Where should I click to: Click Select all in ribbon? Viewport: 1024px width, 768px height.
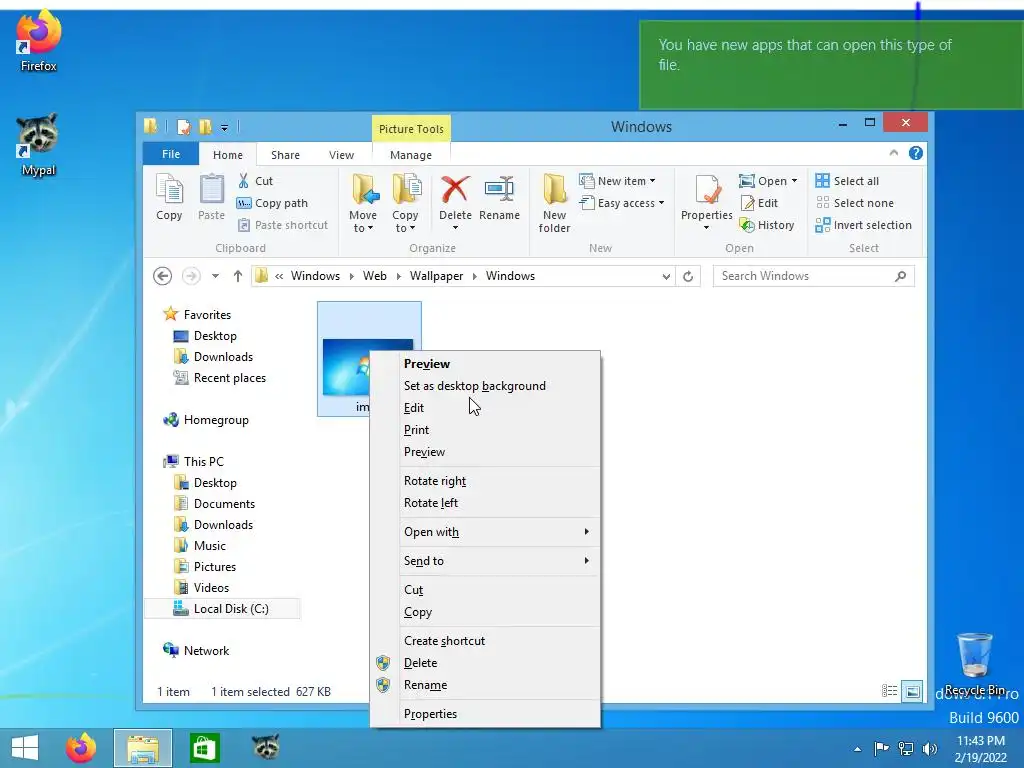(x=847, y=181)
